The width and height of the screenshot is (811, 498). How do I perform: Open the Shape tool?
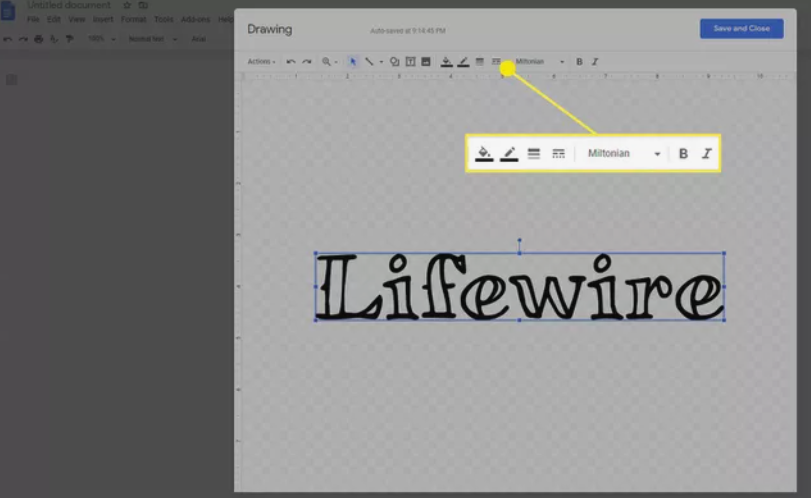tap(394, 62)
